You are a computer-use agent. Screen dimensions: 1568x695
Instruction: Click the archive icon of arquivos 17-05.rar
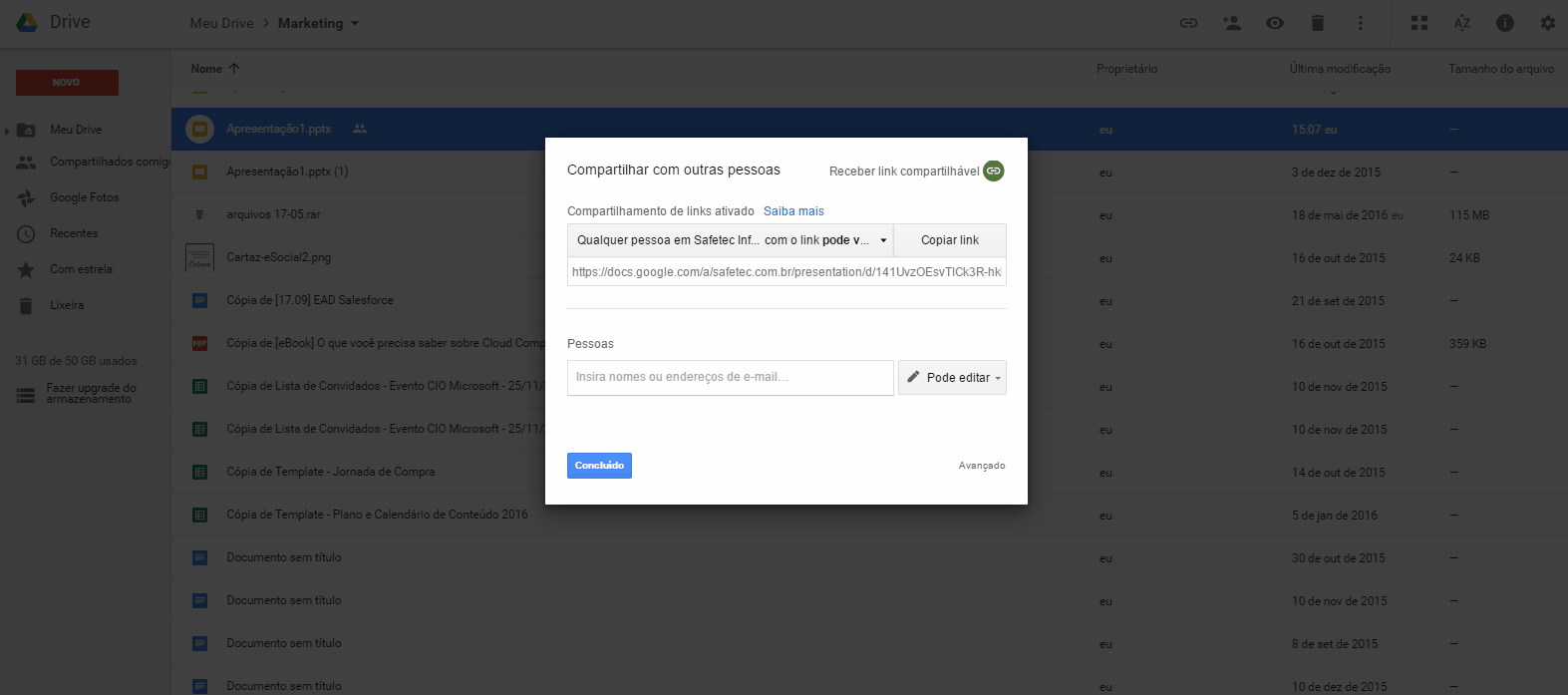tap(199, 214)
